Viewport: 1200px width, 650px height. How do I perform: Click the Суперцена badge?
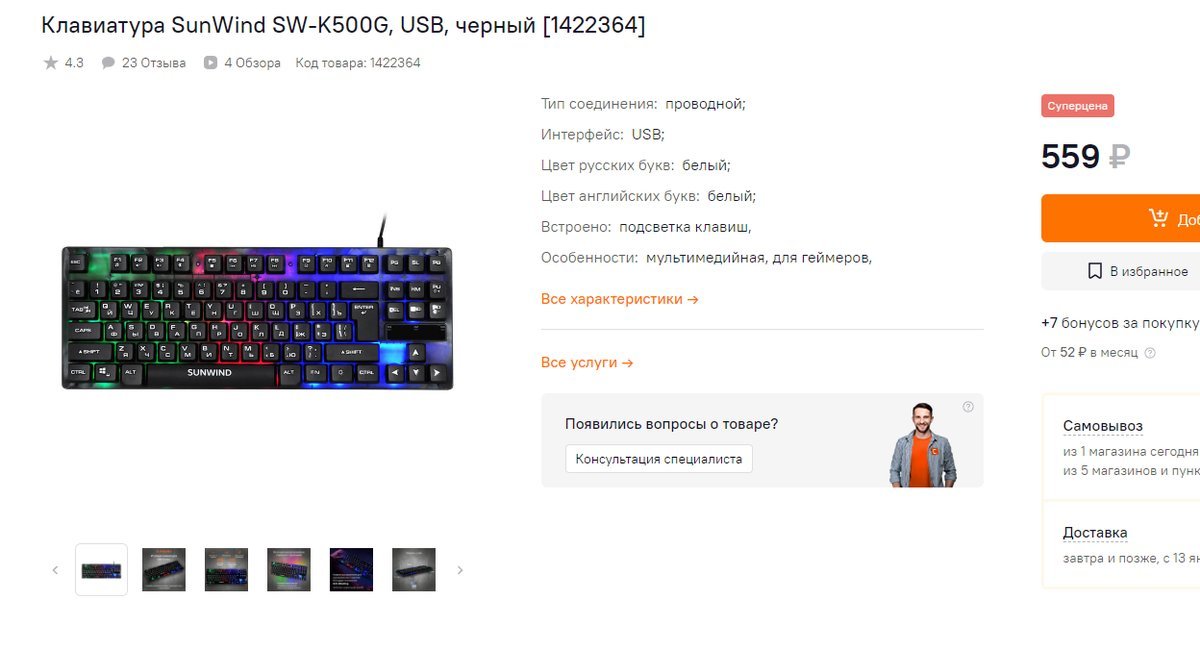tap(1078, 106)
